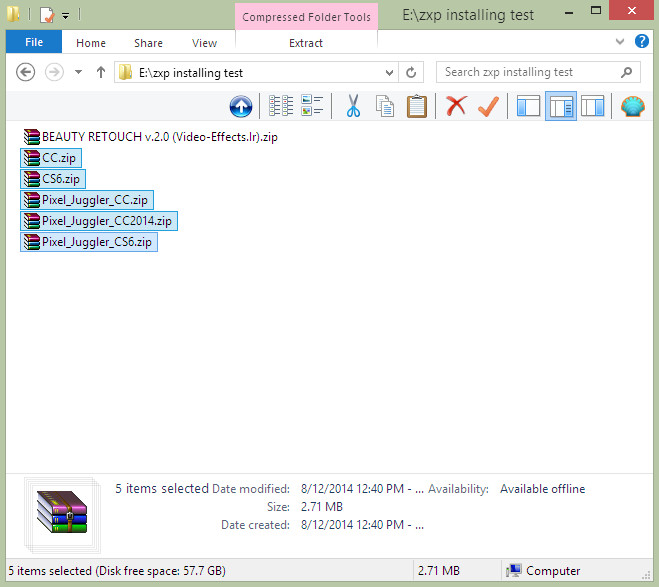Toggle the Navigation pane icon
The image size is (659, 587).
pos(528,106)
